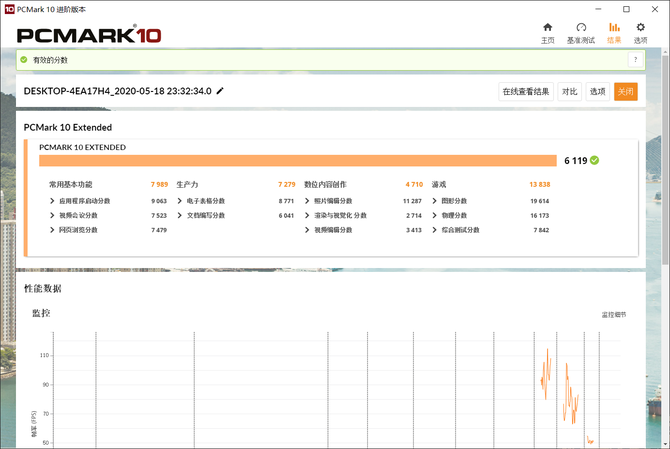Click the orange PCMark 10 Extended score bar
This screenshot has height=449, width=670.
298,160
